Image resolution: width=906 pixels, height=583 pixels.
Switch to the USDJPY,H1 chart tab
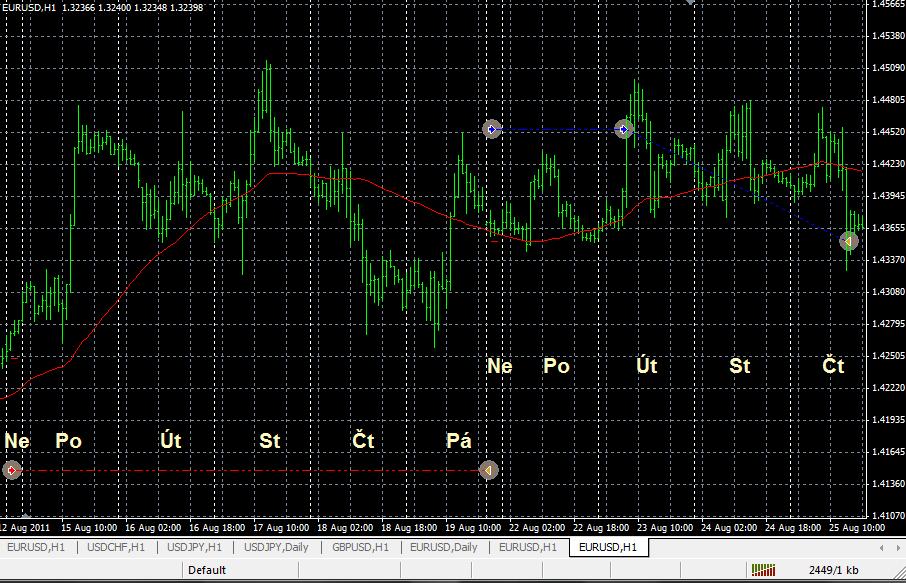click(x=194, y=547)
